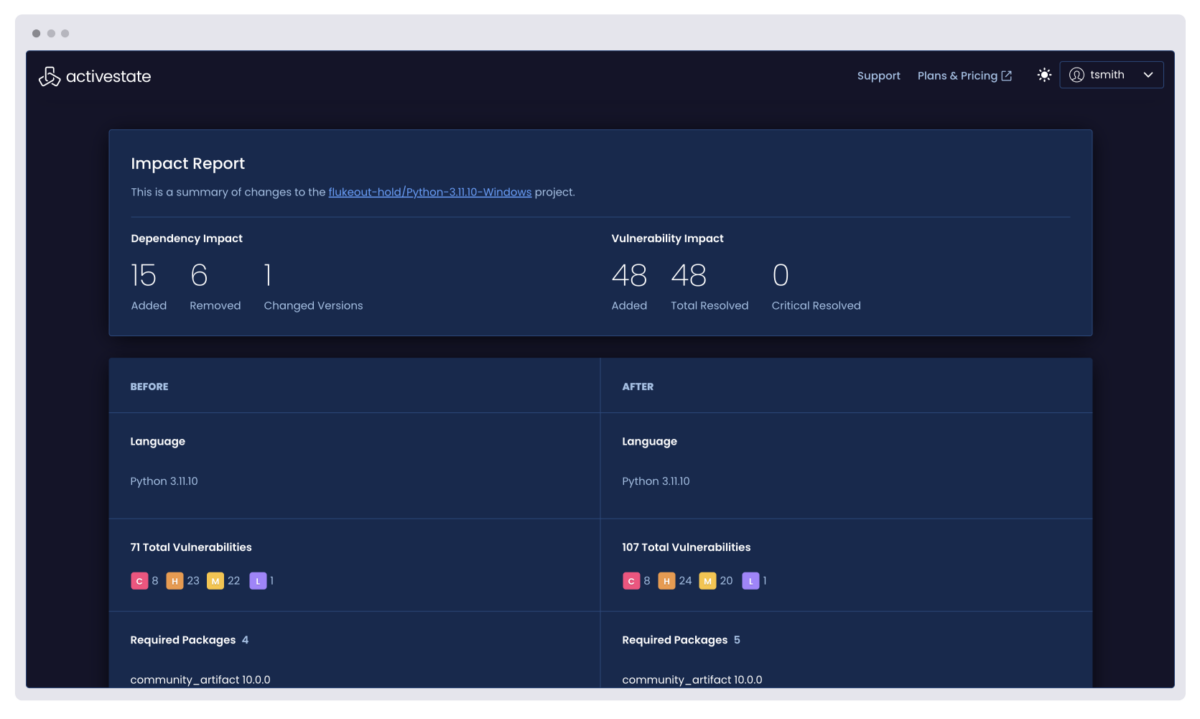Click the 15 Added dependencies count
The width and height of the screenshot is (1200, 719).
pyautogui.click(x=144, y=276)
